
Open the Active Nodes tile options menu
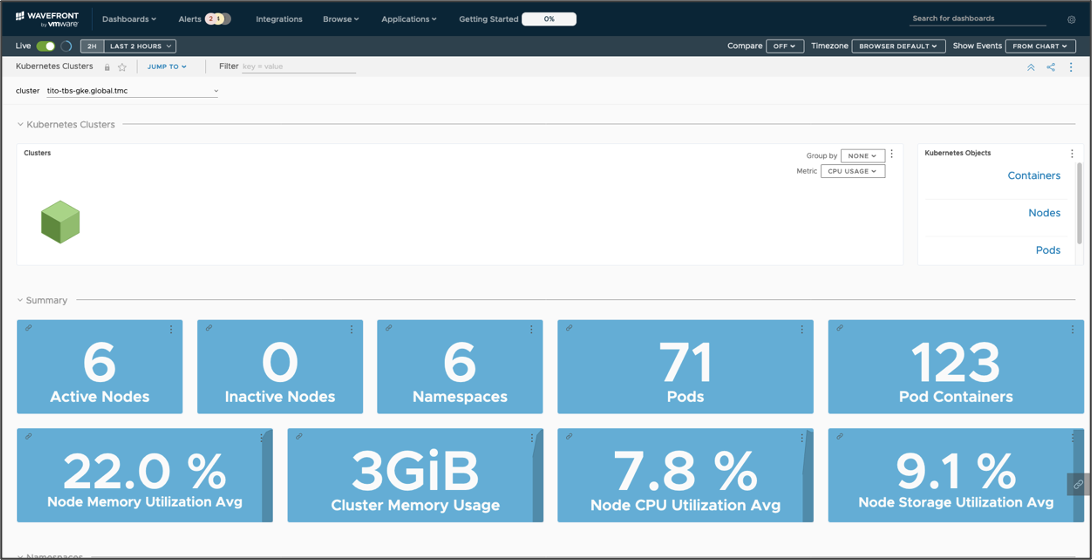pos(171,329)
